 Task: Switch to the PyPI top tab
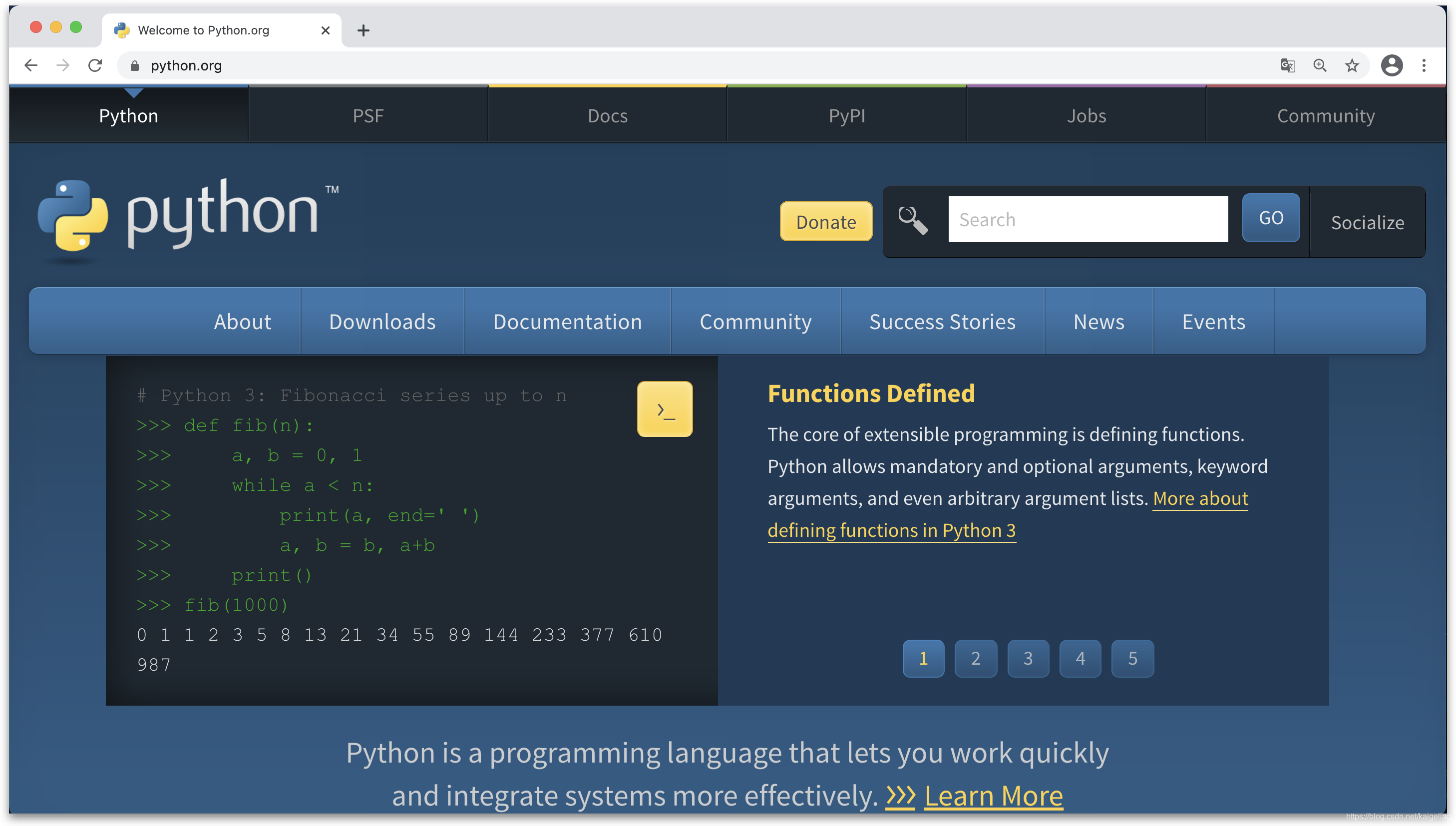coord(846,116)
